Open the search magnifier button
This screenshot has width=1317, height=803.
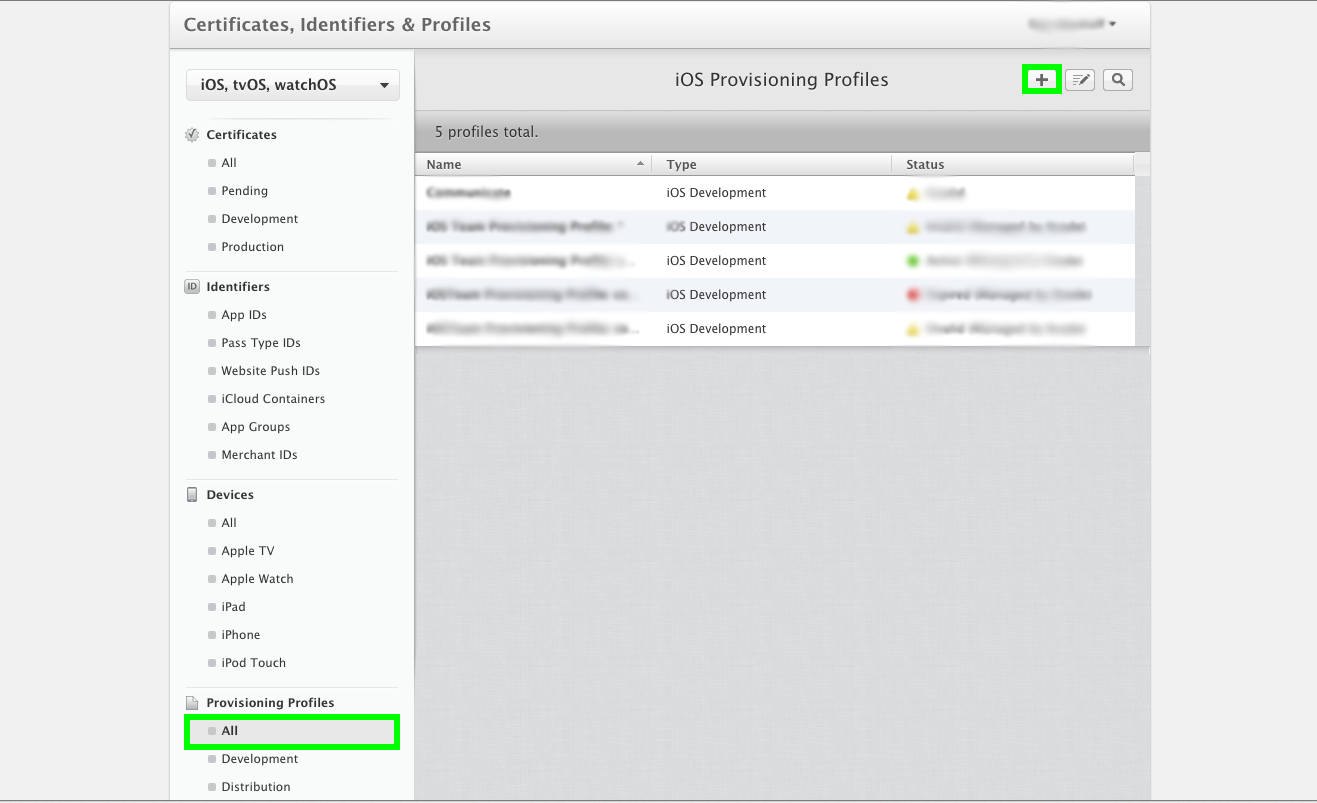click(x=1118, y=80)
